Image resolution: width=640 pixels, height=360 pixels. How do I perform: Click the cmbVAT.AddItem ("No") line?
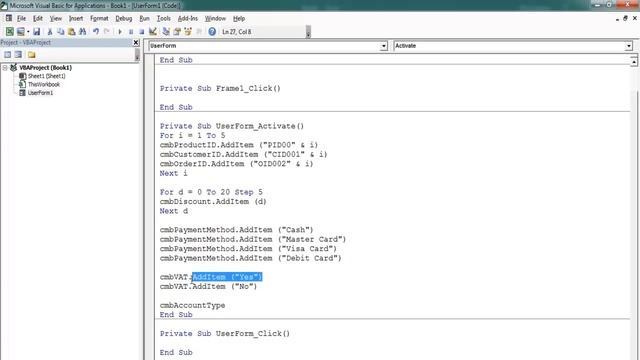click(x=208, y=287)
